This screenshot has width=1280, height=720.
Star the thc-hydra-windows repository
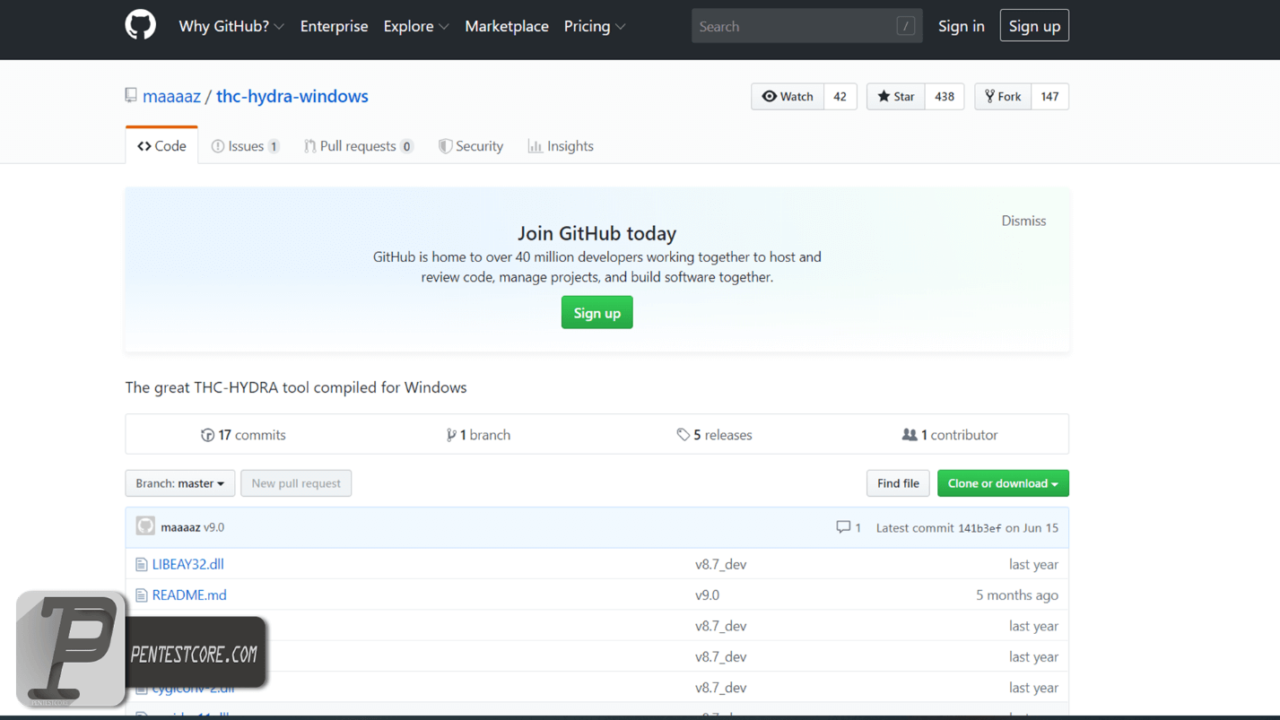click(896, 97)
